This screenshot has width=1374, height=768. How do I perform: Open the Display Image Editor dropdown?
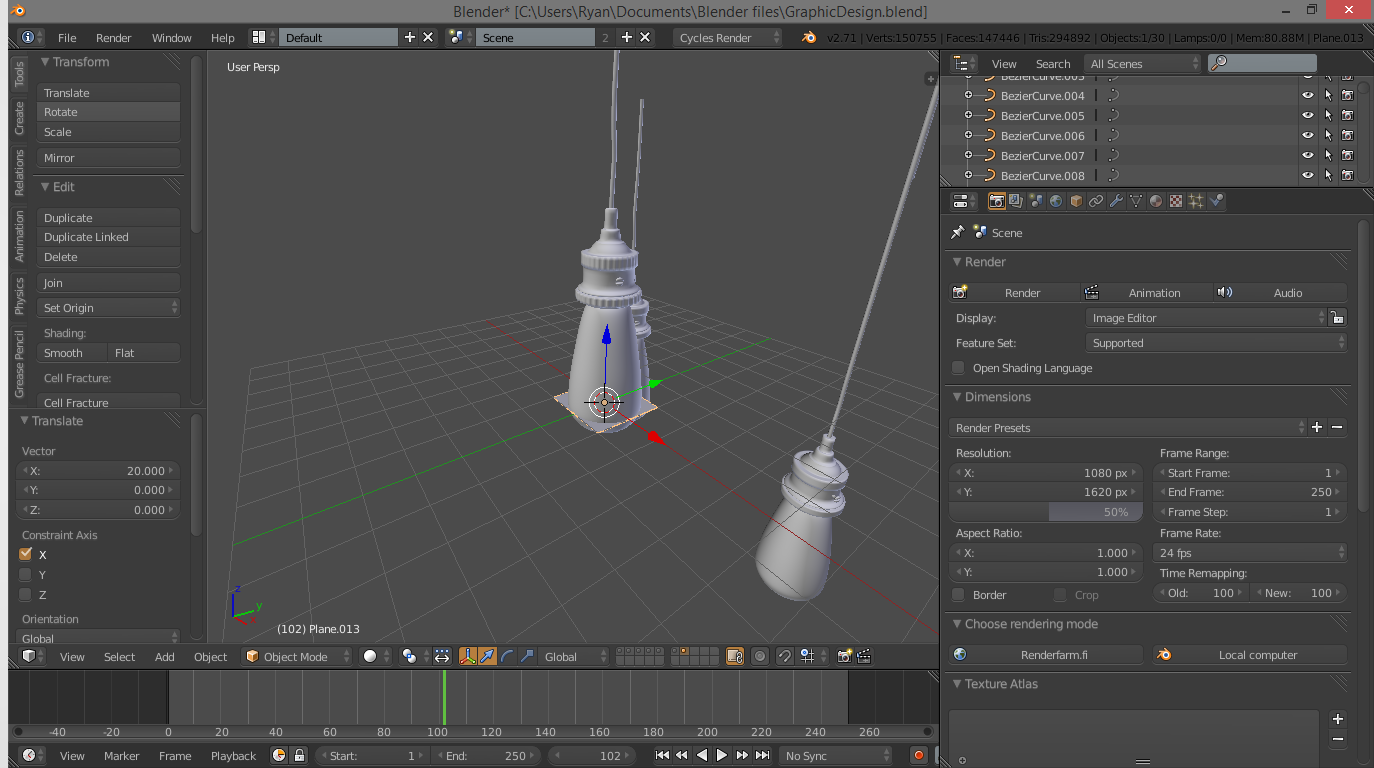[x=1206, y=318]
